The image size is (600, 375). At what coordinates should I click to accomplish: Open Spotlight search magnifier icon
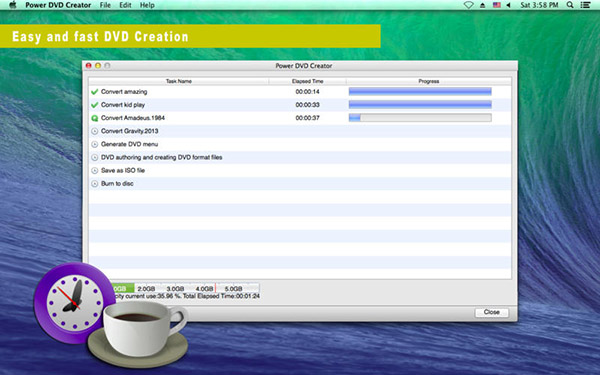tap(570, 5)
